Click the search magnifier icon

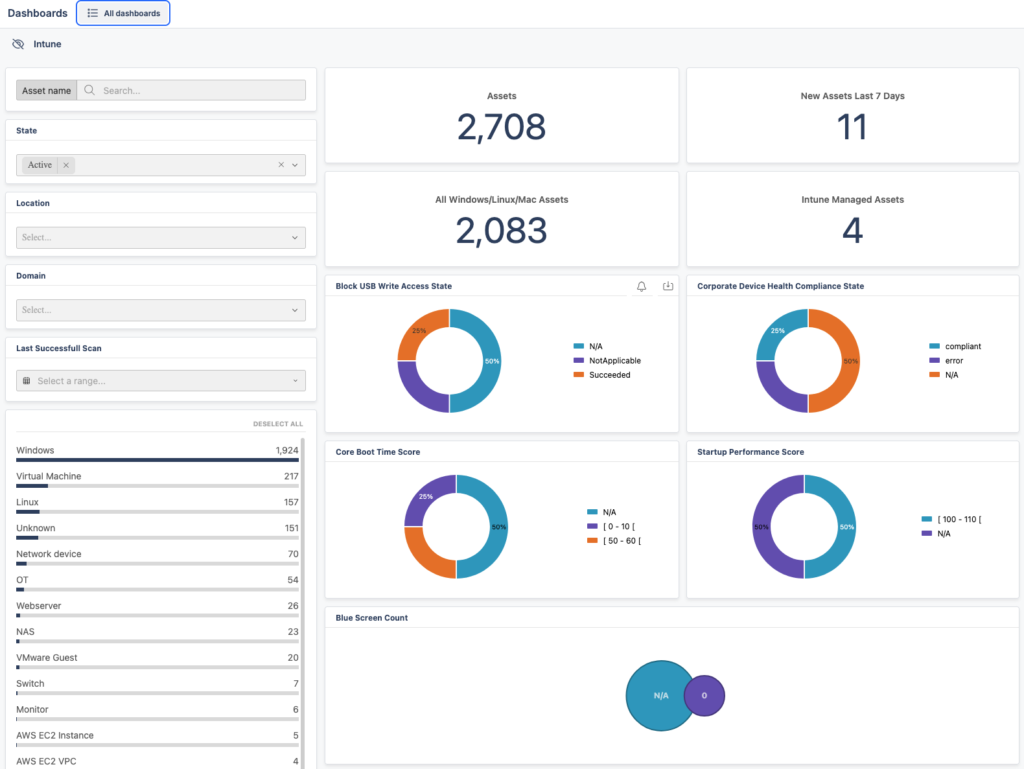89,90
